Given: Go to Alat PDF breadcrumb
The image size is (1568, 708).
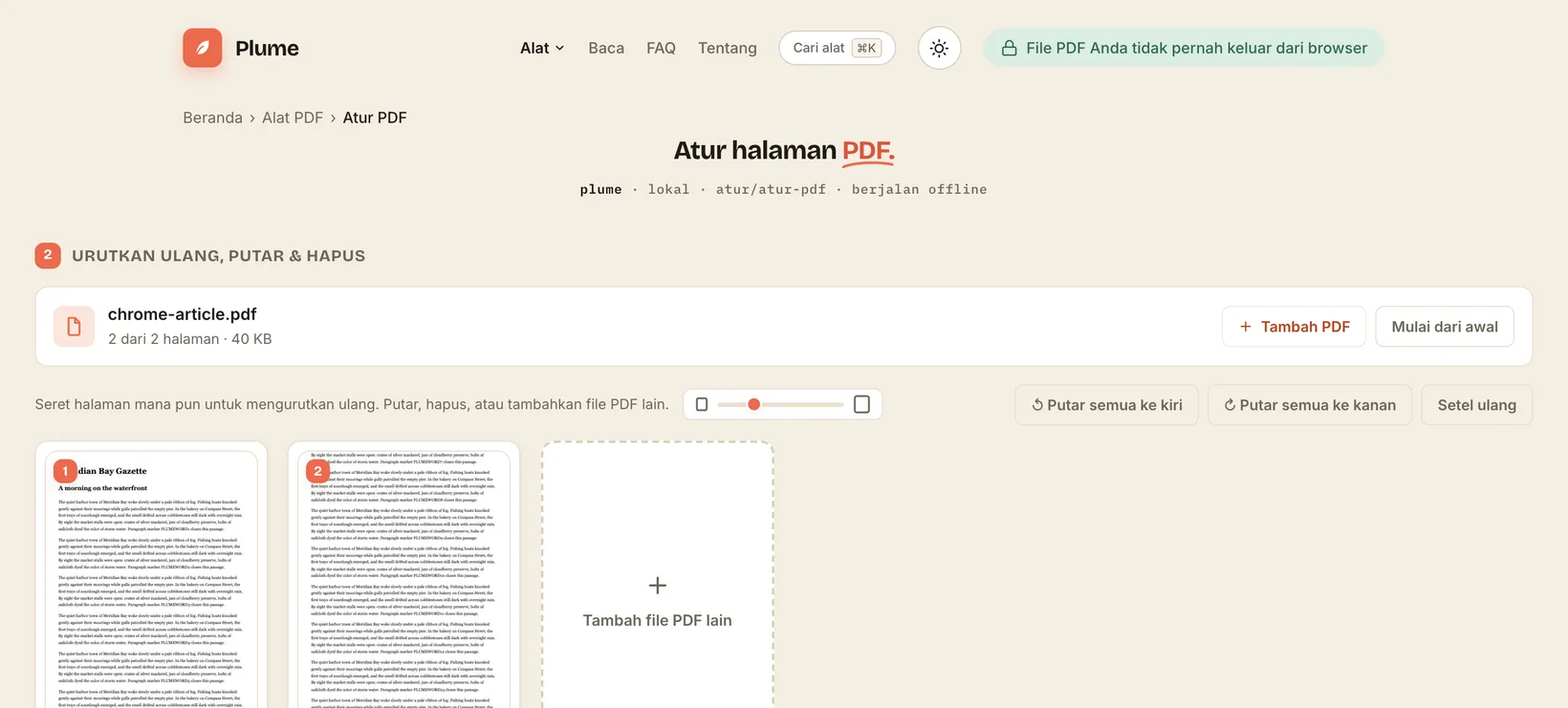Looking at the screenshot, I should [293, 118].
